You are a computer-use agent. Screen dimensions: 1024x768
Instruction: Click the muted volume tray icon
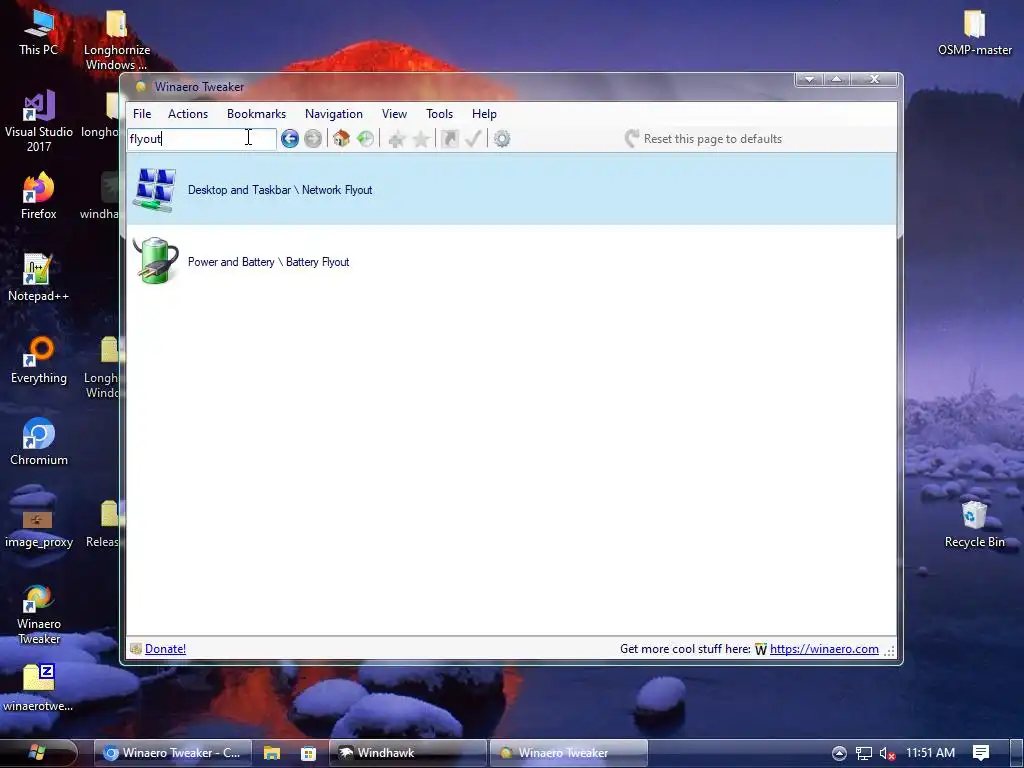click(887, 753)
